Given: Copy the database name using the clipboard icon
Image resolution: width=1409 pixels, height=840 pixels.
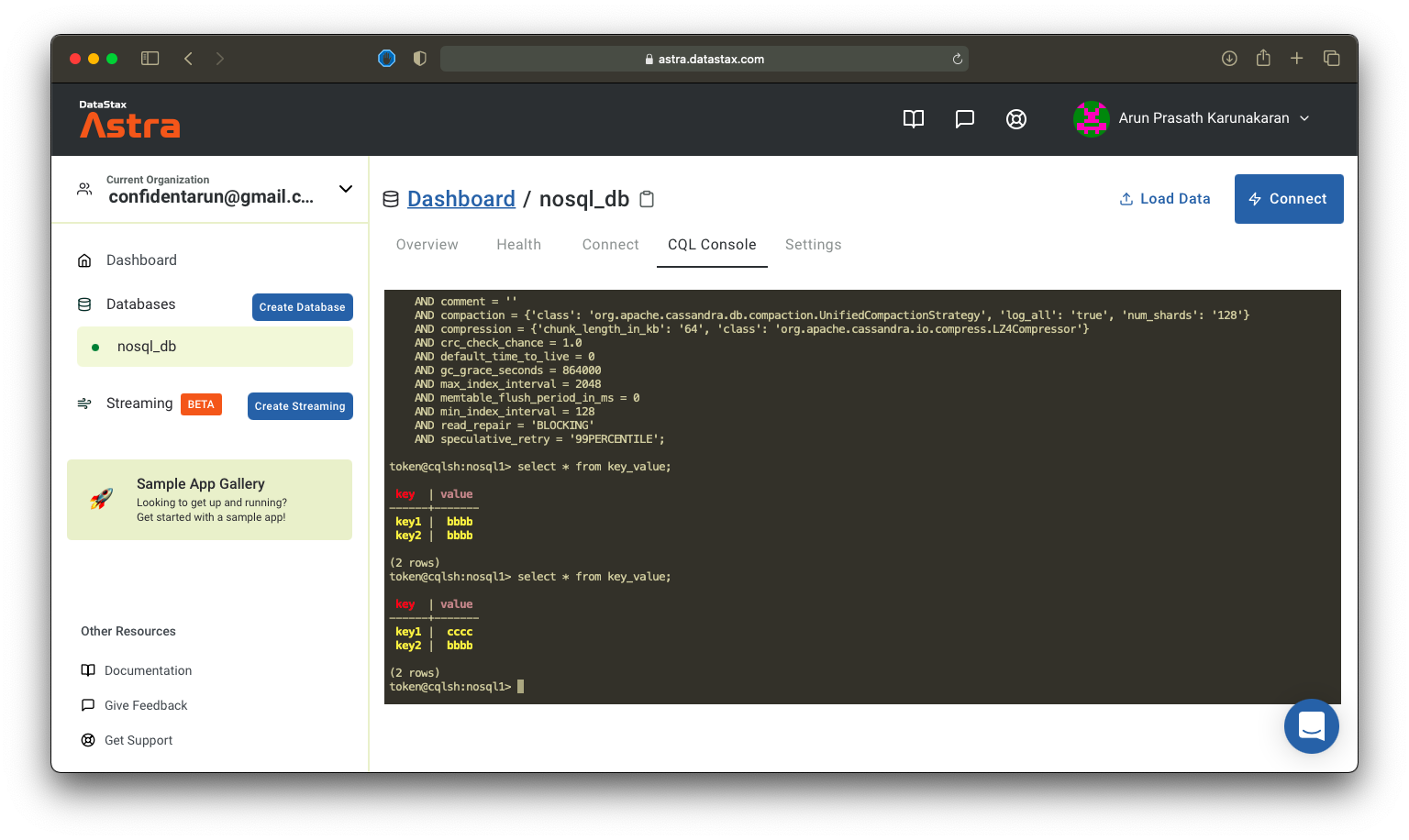Looking at the screenshot, I should tap(647, 198).
